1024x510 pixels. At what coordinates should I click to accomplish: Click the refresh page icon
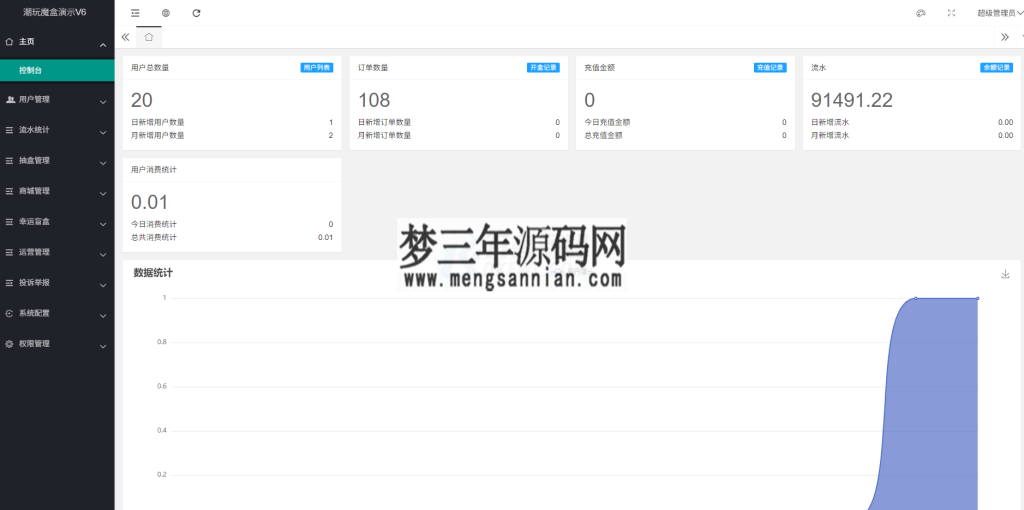pos(197,13)
